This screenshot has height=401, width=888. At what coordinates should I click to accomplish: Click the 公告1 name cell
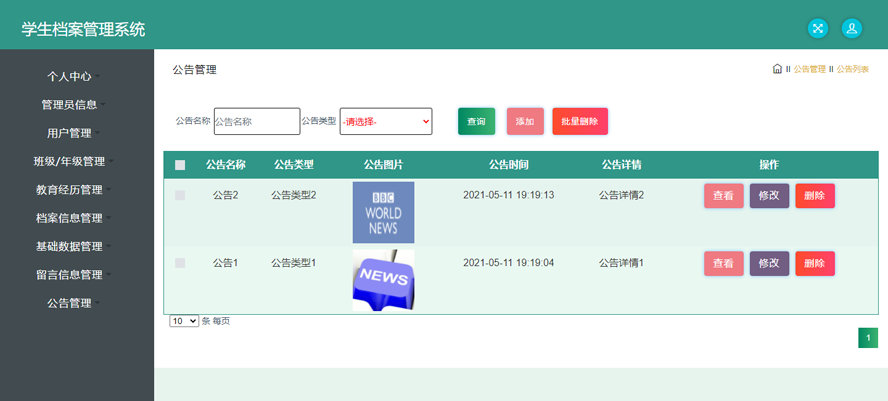pos(225,263)
